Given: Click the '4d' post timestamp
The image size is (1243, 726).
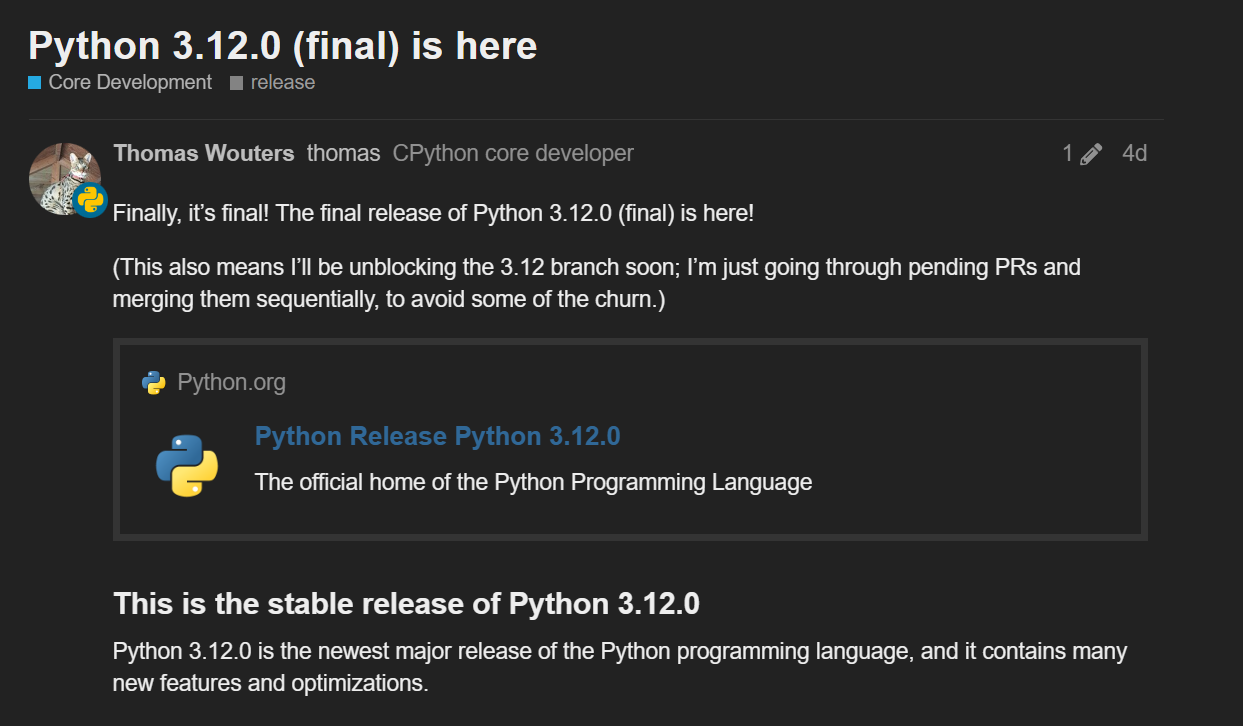Looking at the screenshot, I should [1134, 152].
